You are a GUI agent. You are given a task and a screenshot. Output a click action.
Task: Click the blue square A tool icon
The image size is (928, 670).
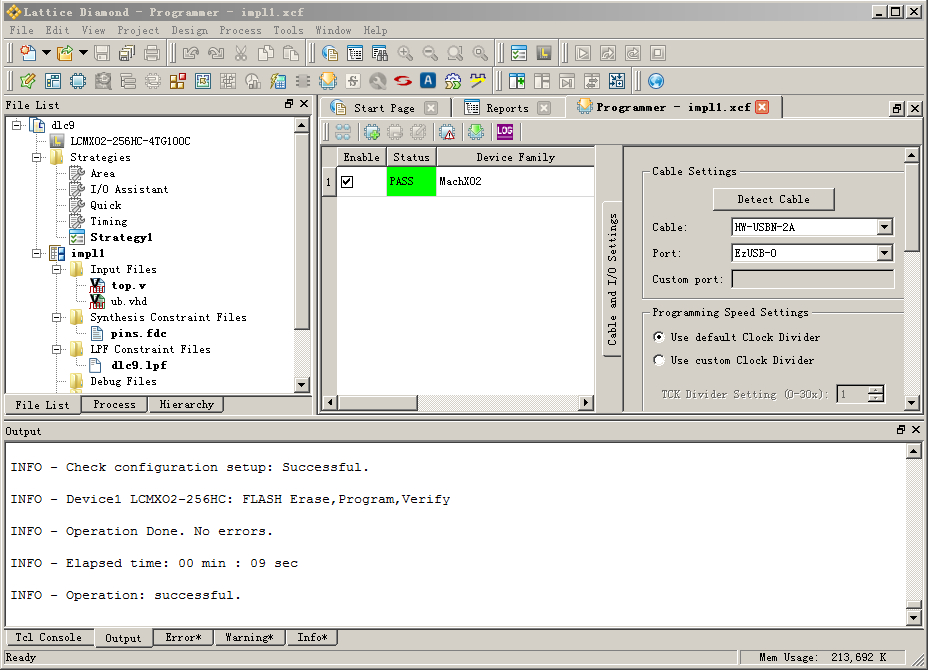coord(427,80)
